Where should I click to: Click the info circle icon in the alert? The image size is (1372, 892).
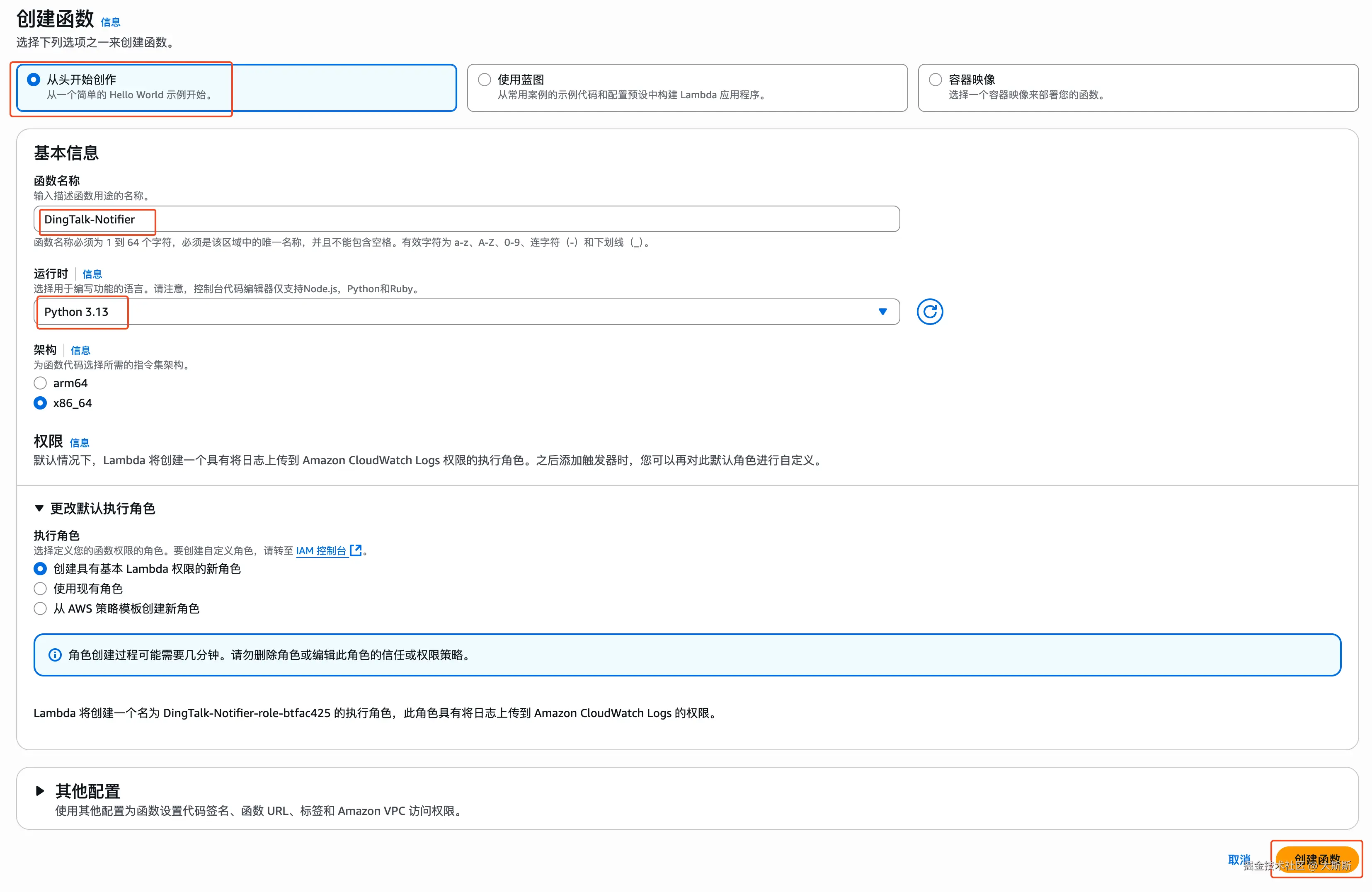(x=55, y=655)
